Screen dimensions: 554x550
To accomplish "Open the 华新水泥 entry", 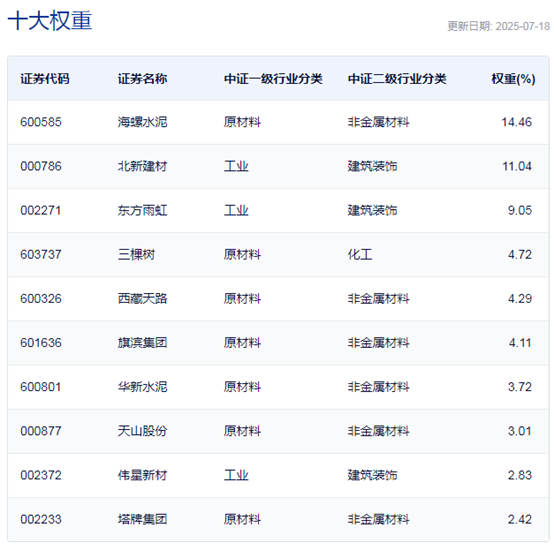I will [x=142, y=387].
